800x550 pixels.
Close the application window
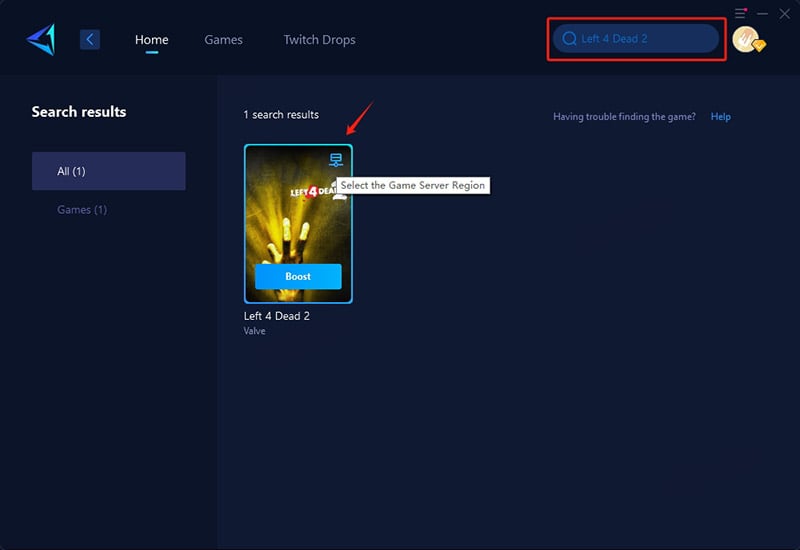784,14
